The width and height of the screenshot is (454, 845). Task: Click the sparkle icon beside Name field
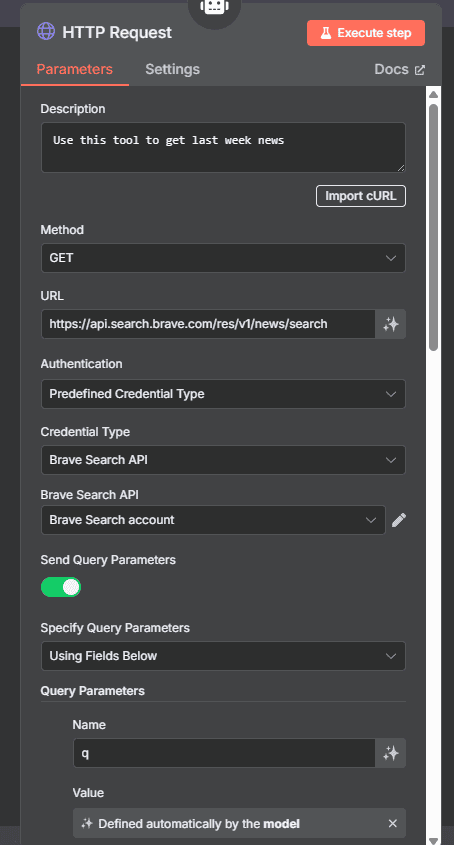390,753
